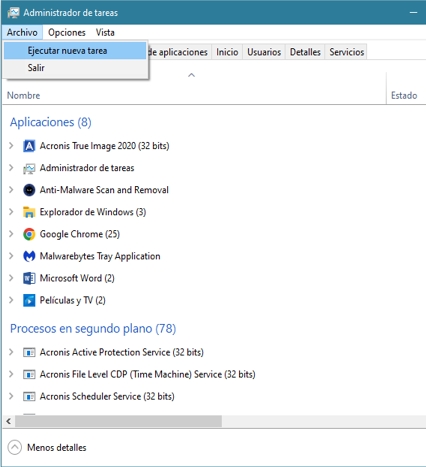Switch to the Detalles tab
Screen dimensions: 426x467
point(305,52)
